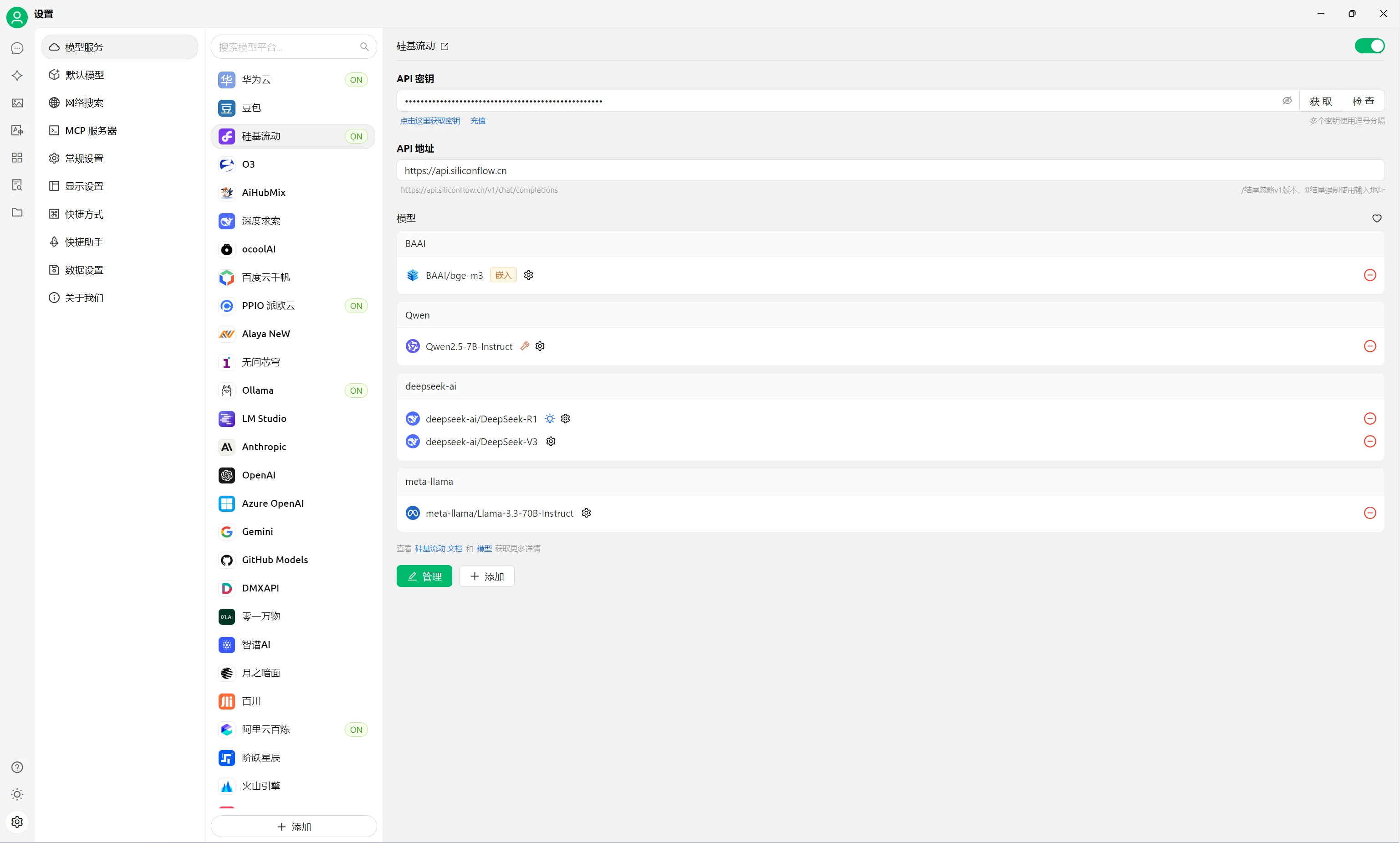This screenshot has width=1400, height=843.
Task: Click 添加 provider button at list bottom
Action: point(293,827)
